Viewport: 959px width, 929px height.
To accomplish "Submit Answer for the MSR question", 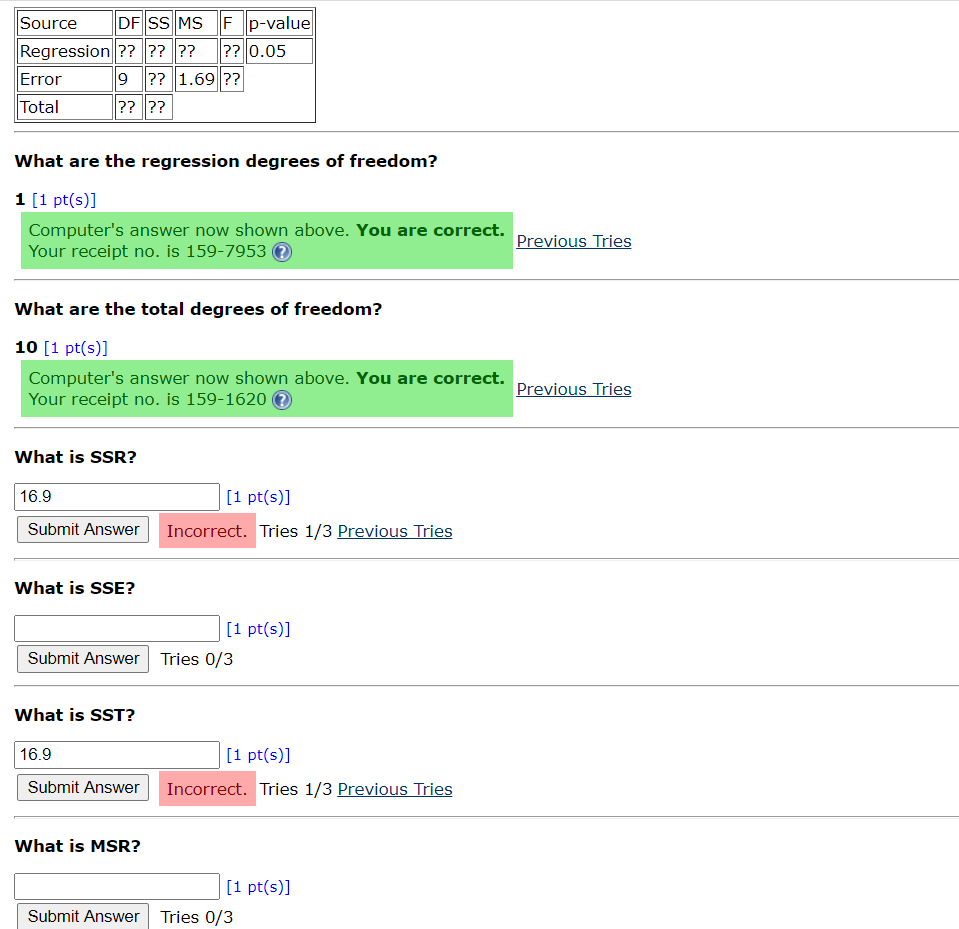I will 83,916.
